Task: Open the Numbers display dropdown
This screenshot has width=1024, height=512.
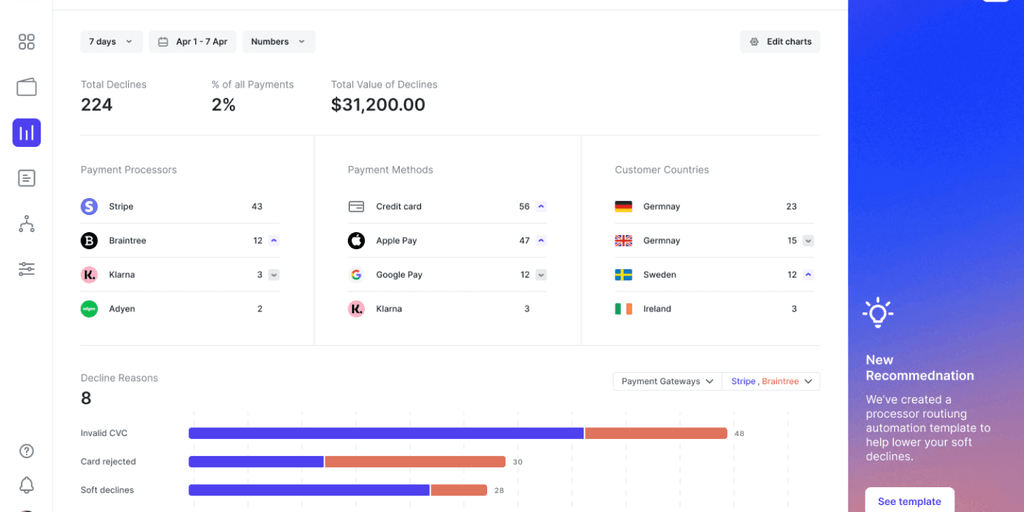Action: 278,42
